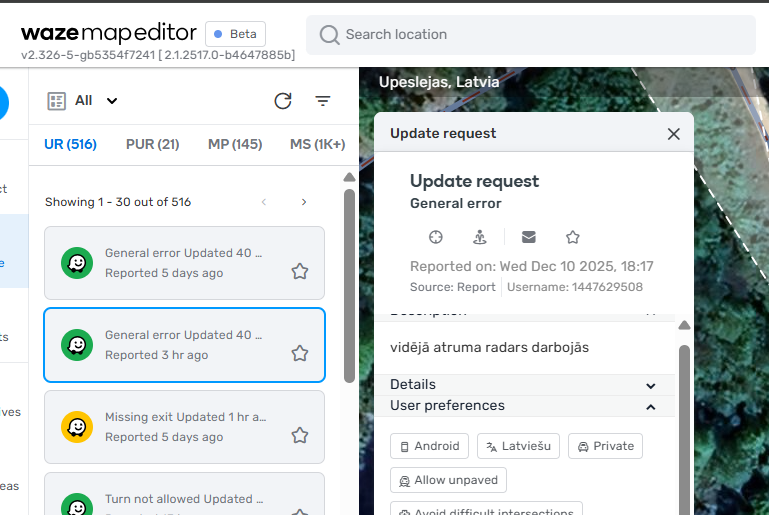The image size is (769, 515).
Task: Click the Allow unpaved chip
Action: click(x=448, y=480)
